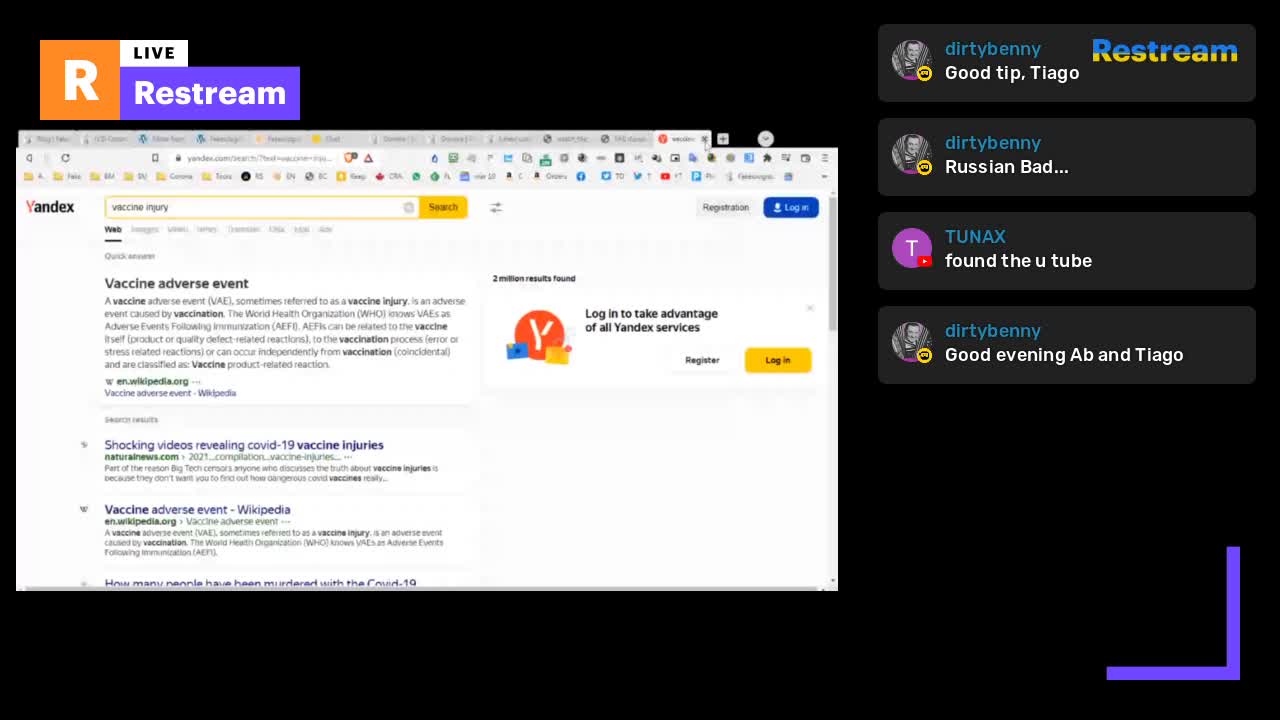
Task: Click the TUNAX avatar in chat
Action: 912,248
